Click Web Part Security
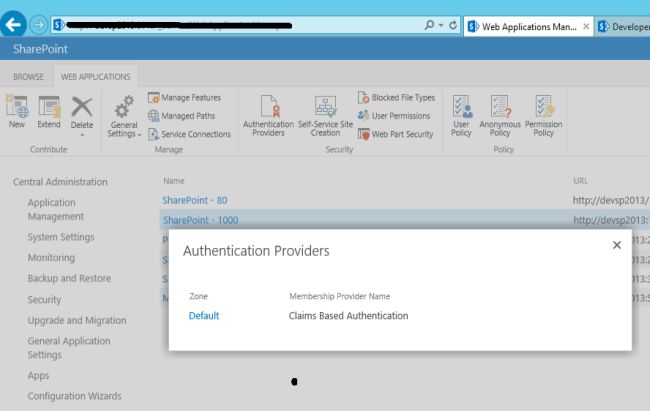The height and width of the screenshot is (411, 650). point(395,134)
